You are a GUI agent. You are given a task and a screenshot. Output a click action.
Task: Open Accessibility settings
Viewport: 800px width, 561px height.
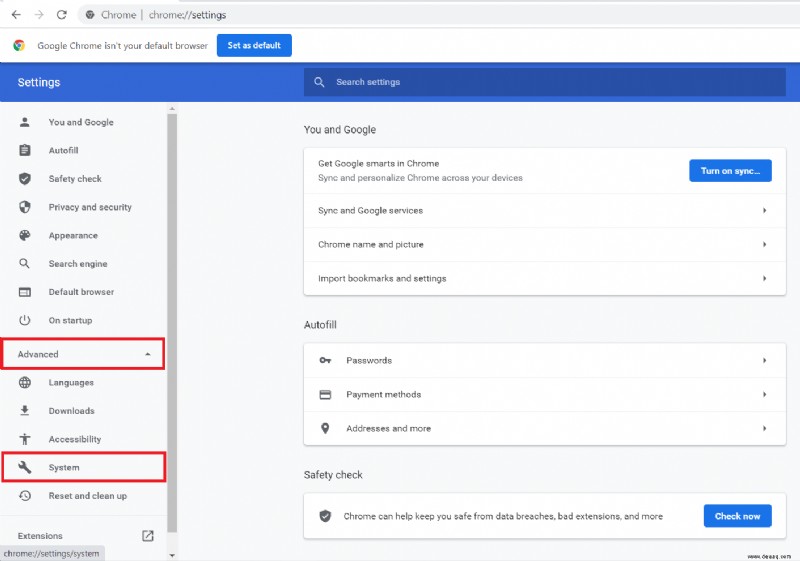point(74,439)
